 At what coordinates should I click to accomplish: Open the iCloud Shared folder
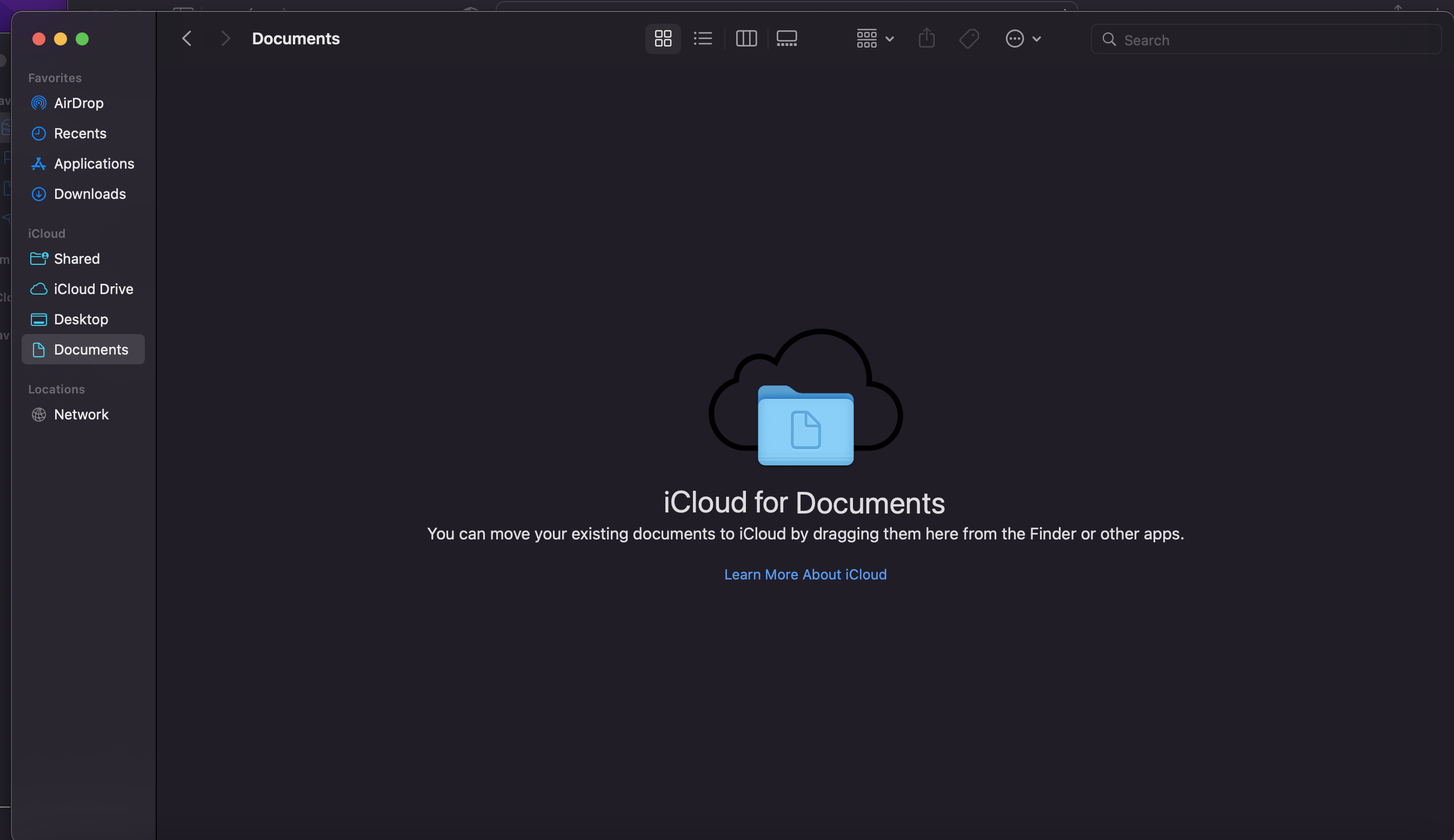(77, 258)
